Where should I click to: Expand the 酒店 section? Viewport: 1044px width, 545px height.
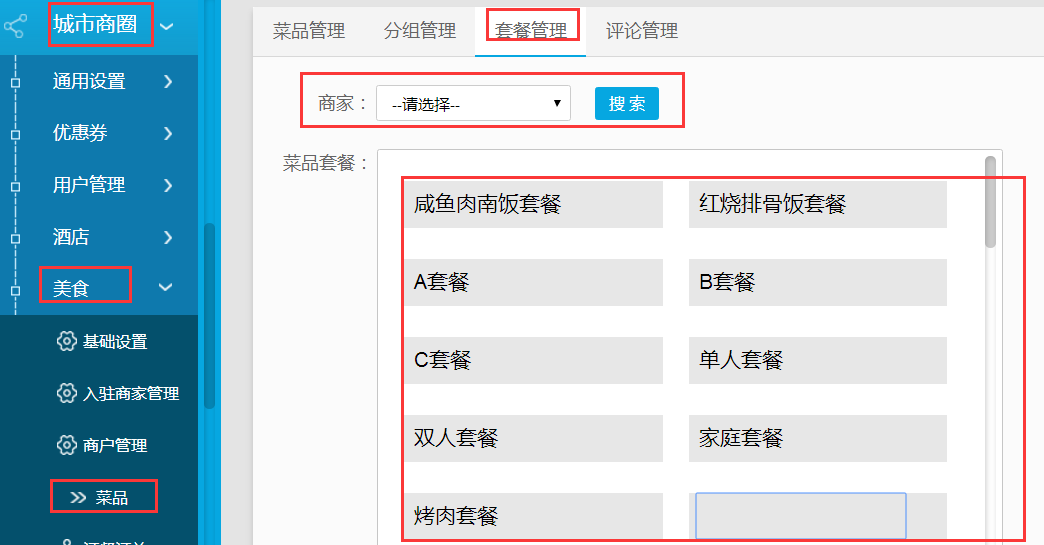pyautogui.click(x=167, y=237)
